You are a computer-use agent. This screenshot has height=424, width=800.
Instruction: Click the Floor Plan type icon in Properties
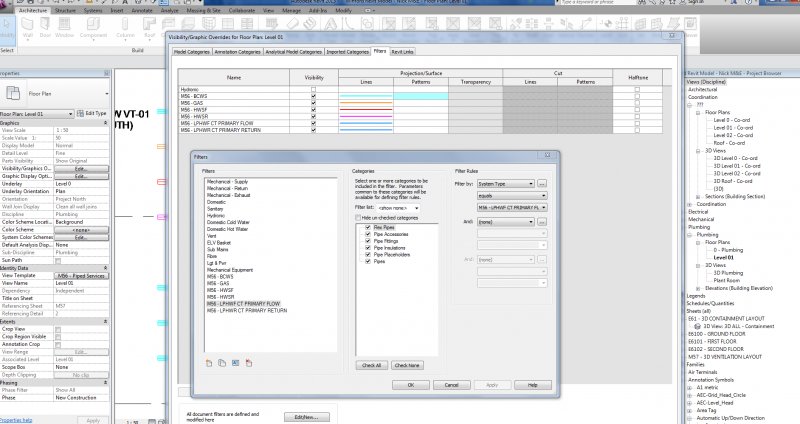[x=13, y=93]
